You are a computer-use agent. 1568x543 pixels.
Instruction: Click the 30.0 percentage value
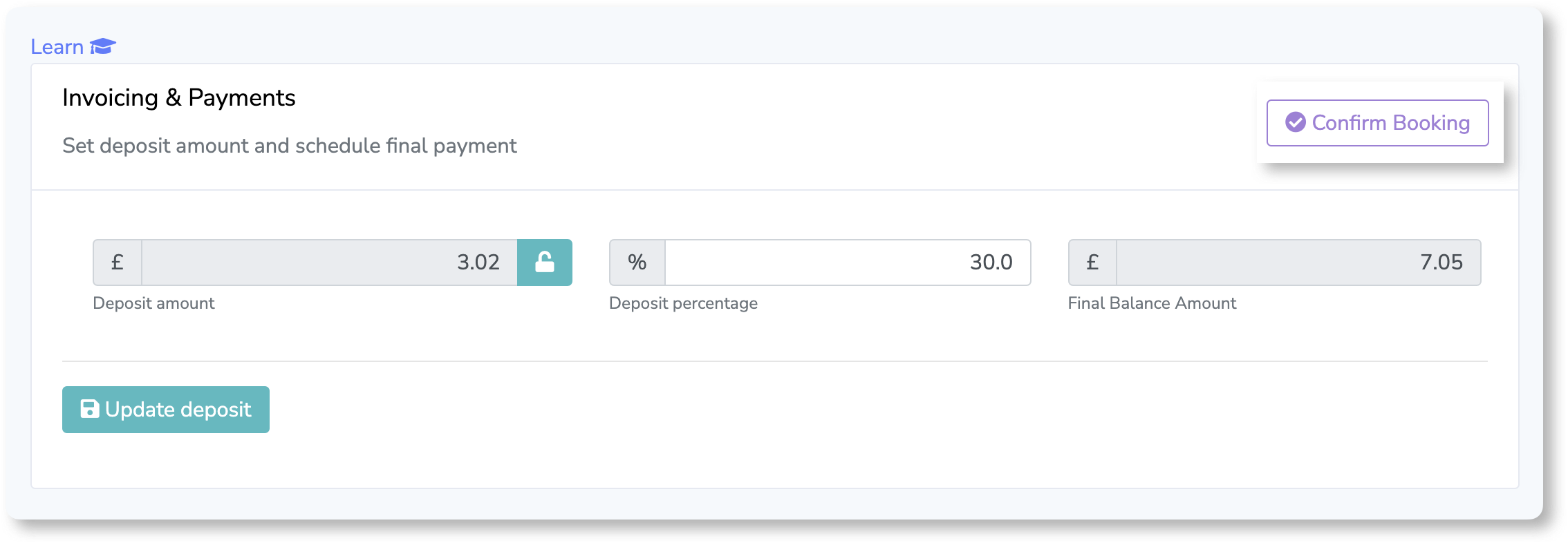991,263
